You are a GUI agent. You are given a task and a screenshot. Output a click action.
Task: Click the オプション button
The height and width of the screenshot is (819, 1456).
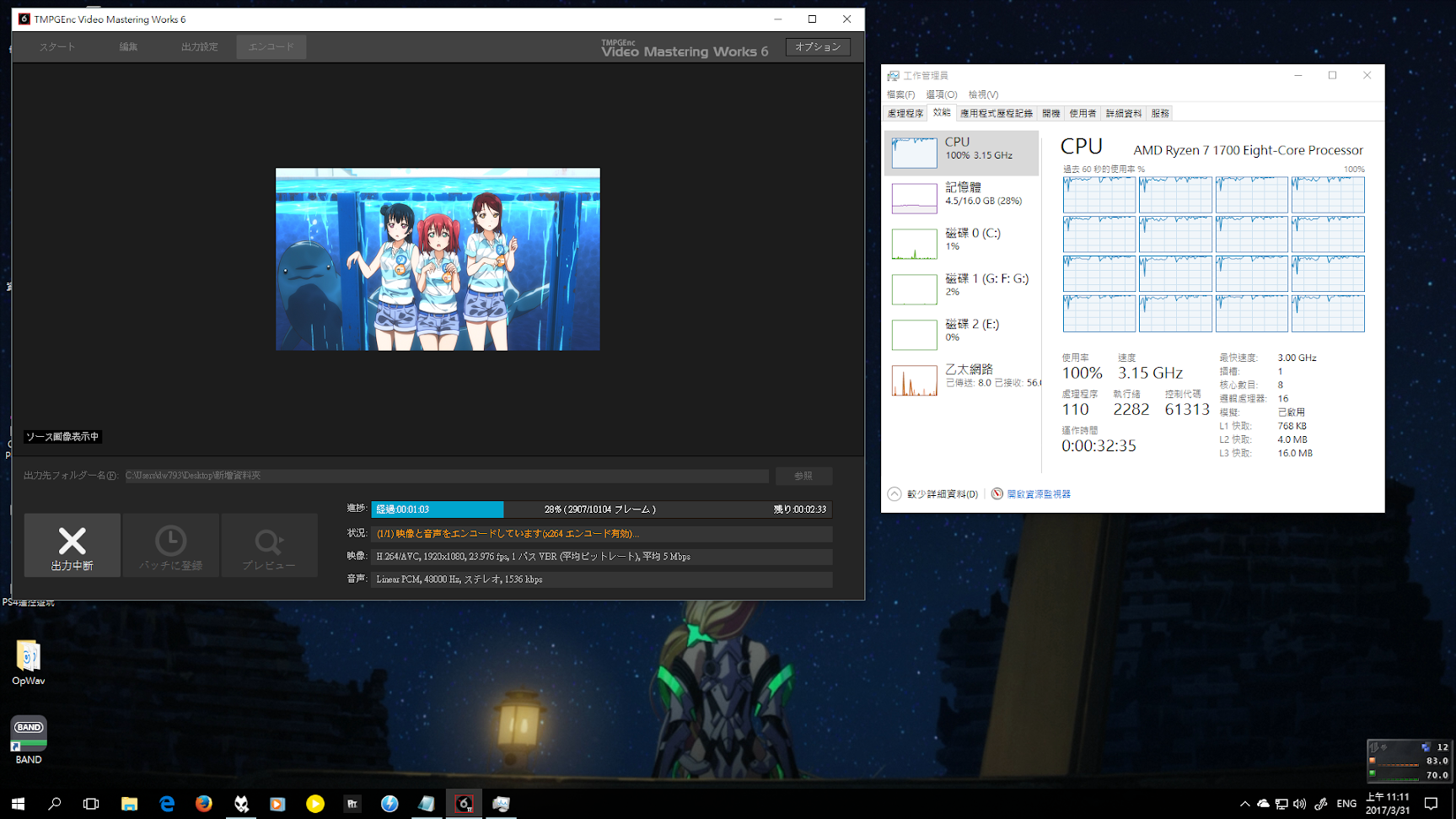coord(817,47)
